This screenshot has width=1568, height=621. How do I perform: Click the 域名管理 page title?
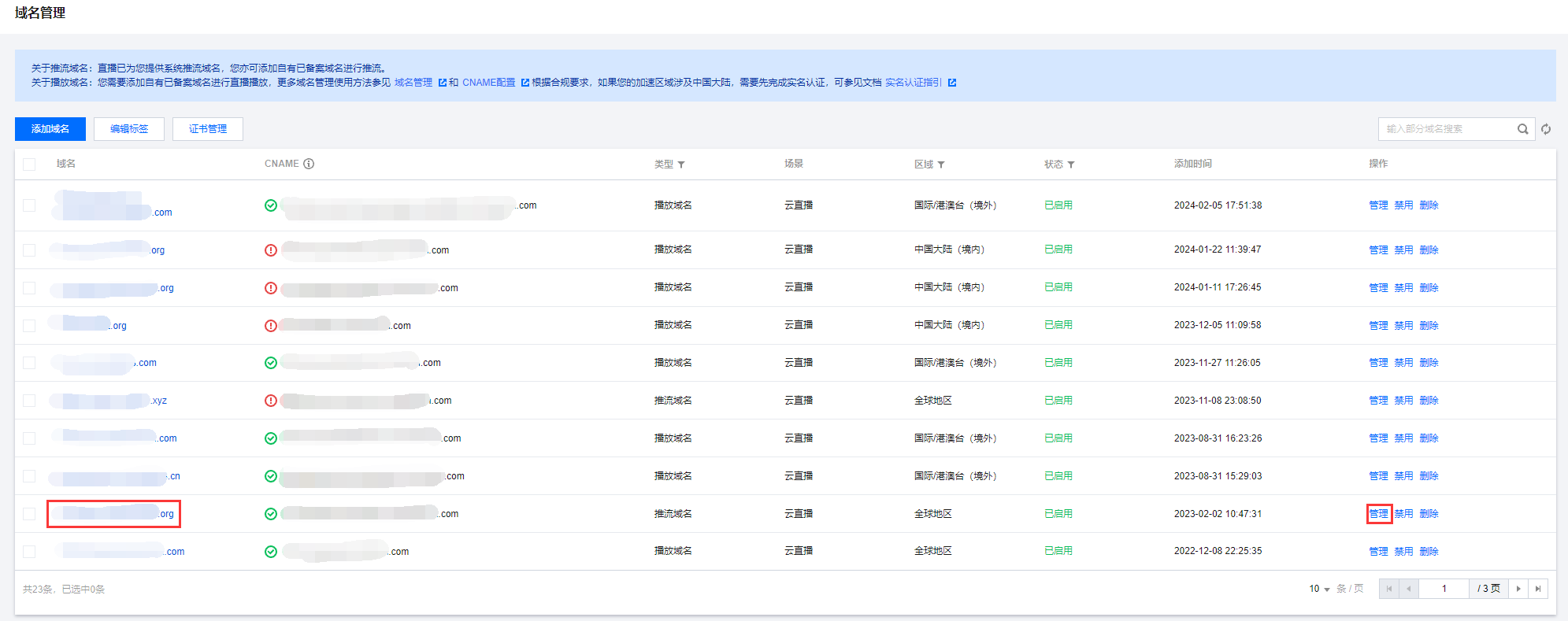40,13
